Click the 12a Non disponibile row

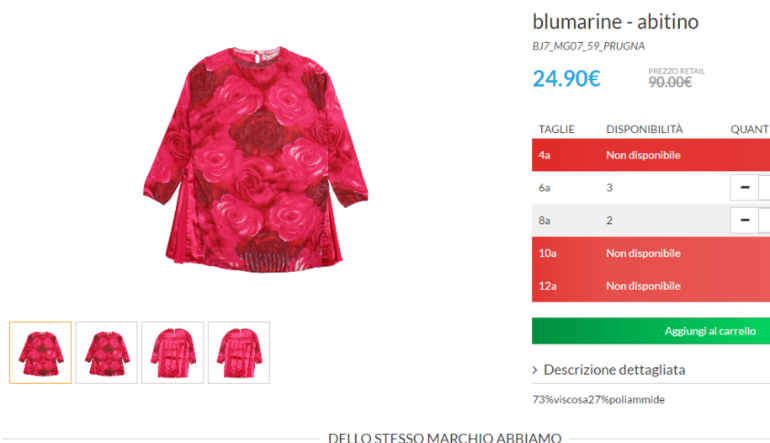tap(651, 286)
